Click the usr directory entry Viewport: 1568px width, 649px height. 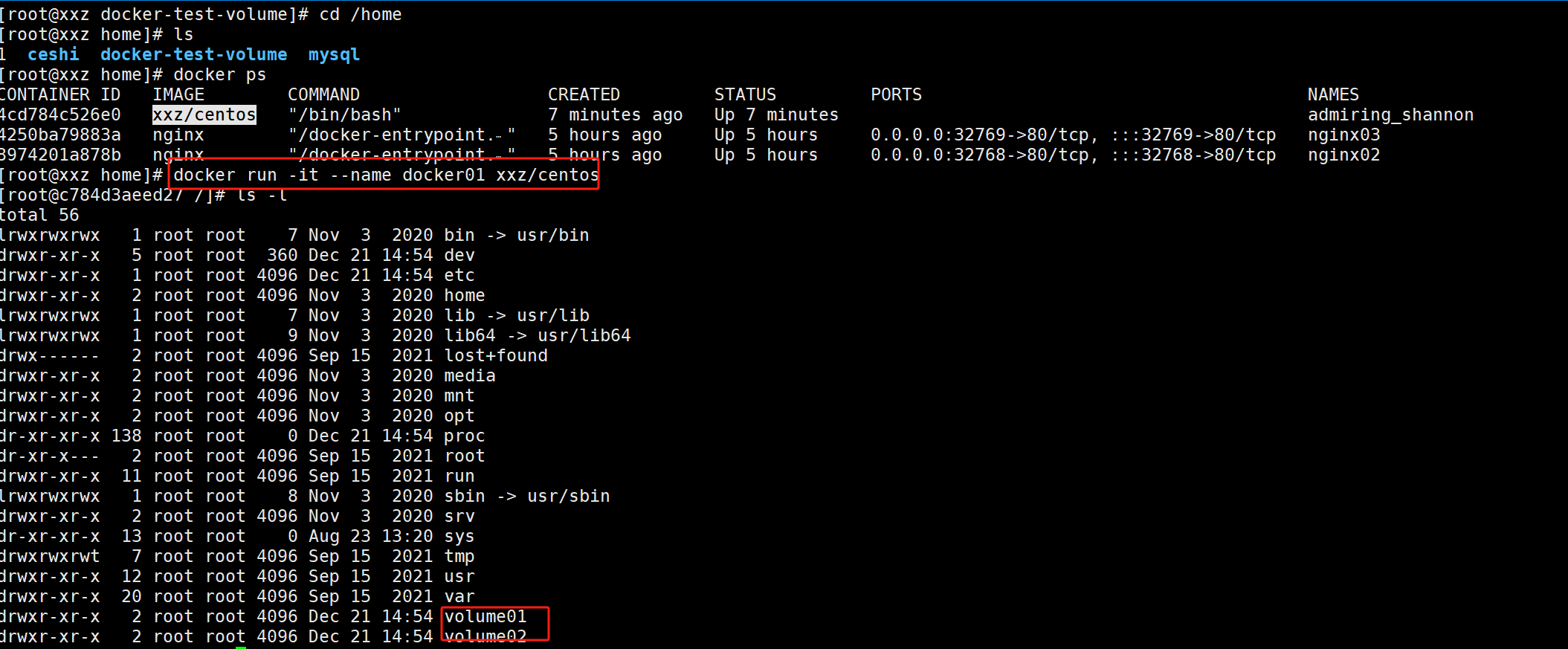click(x=459, y=576)
